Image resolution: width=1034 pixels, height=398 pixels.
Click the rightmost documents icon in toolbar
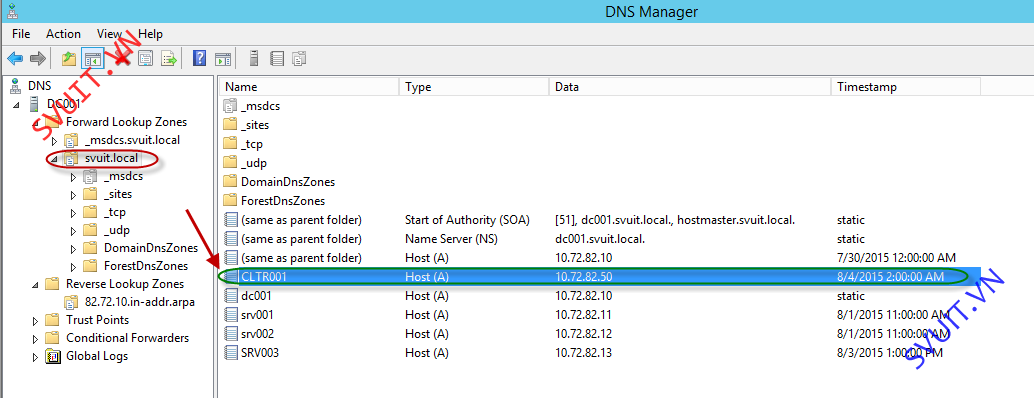pos(300,59)
